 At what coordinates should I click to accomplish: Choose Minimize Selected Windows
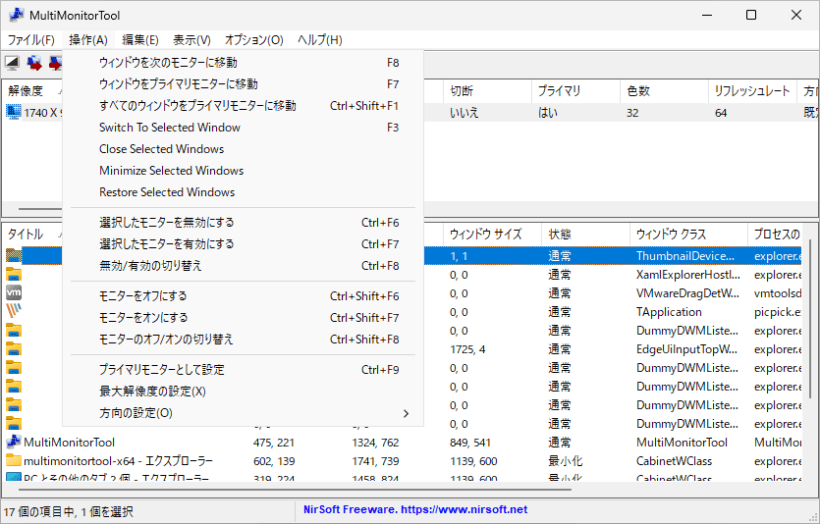click(243, 170)
